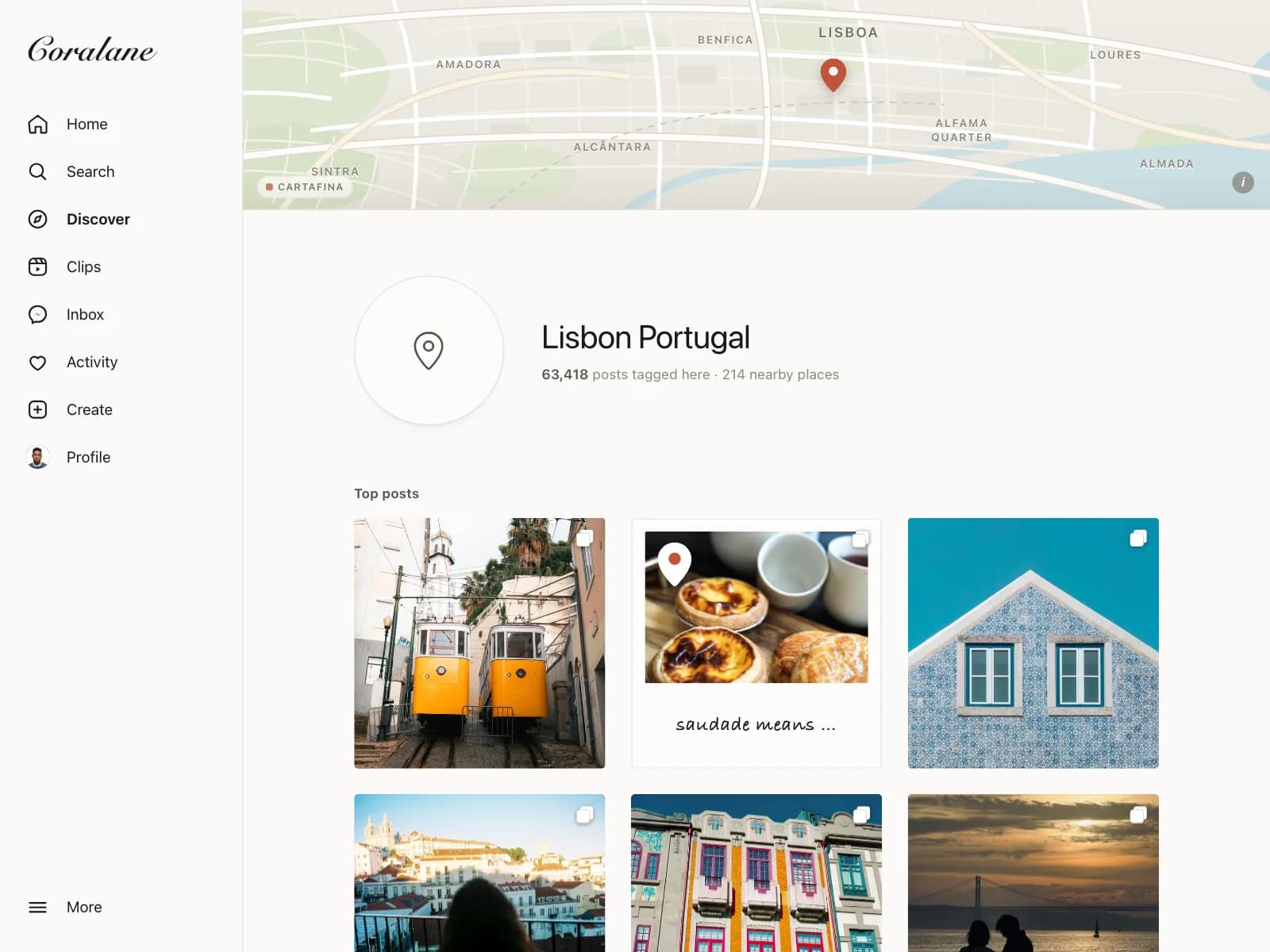The height and width of the screenshot is (952, 1270).
Task: Click the Home house icon
Action: tap(38, 125)
